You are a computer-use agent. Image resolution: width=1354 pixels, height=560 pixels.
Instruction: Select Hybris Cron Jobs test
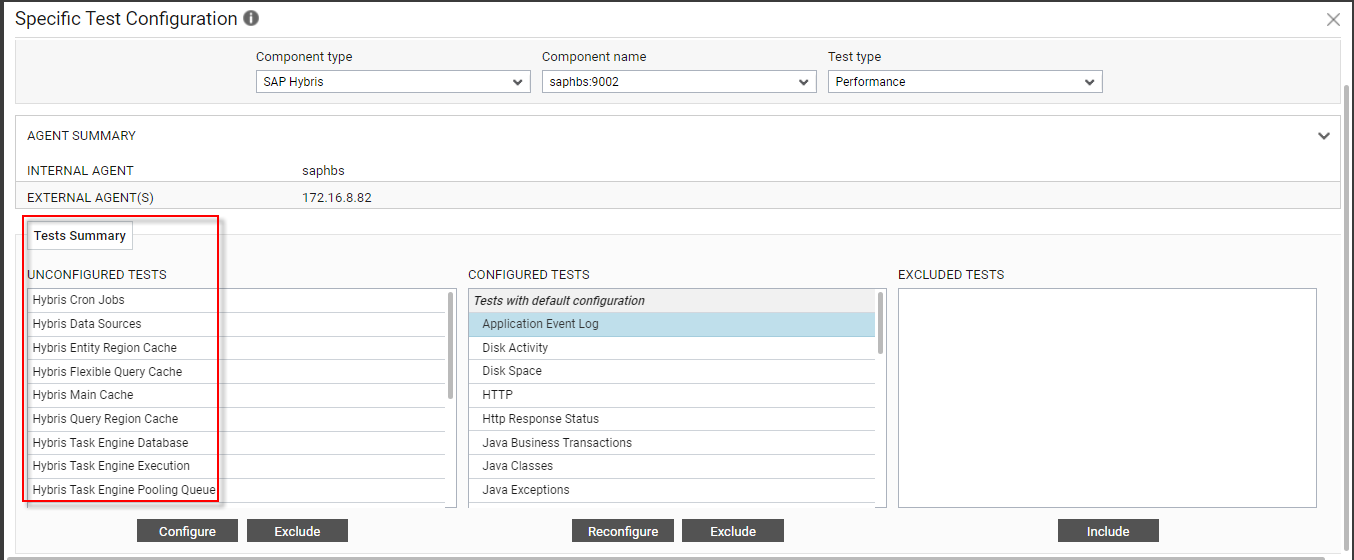tap(236, 300)
